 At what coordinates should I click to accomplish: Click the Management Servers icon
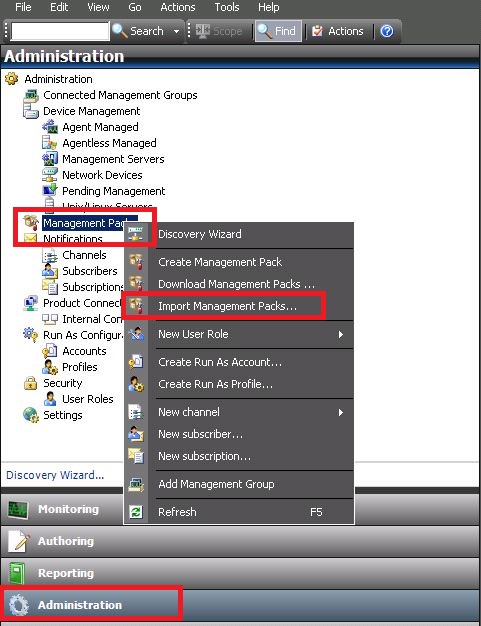[50, 159]
